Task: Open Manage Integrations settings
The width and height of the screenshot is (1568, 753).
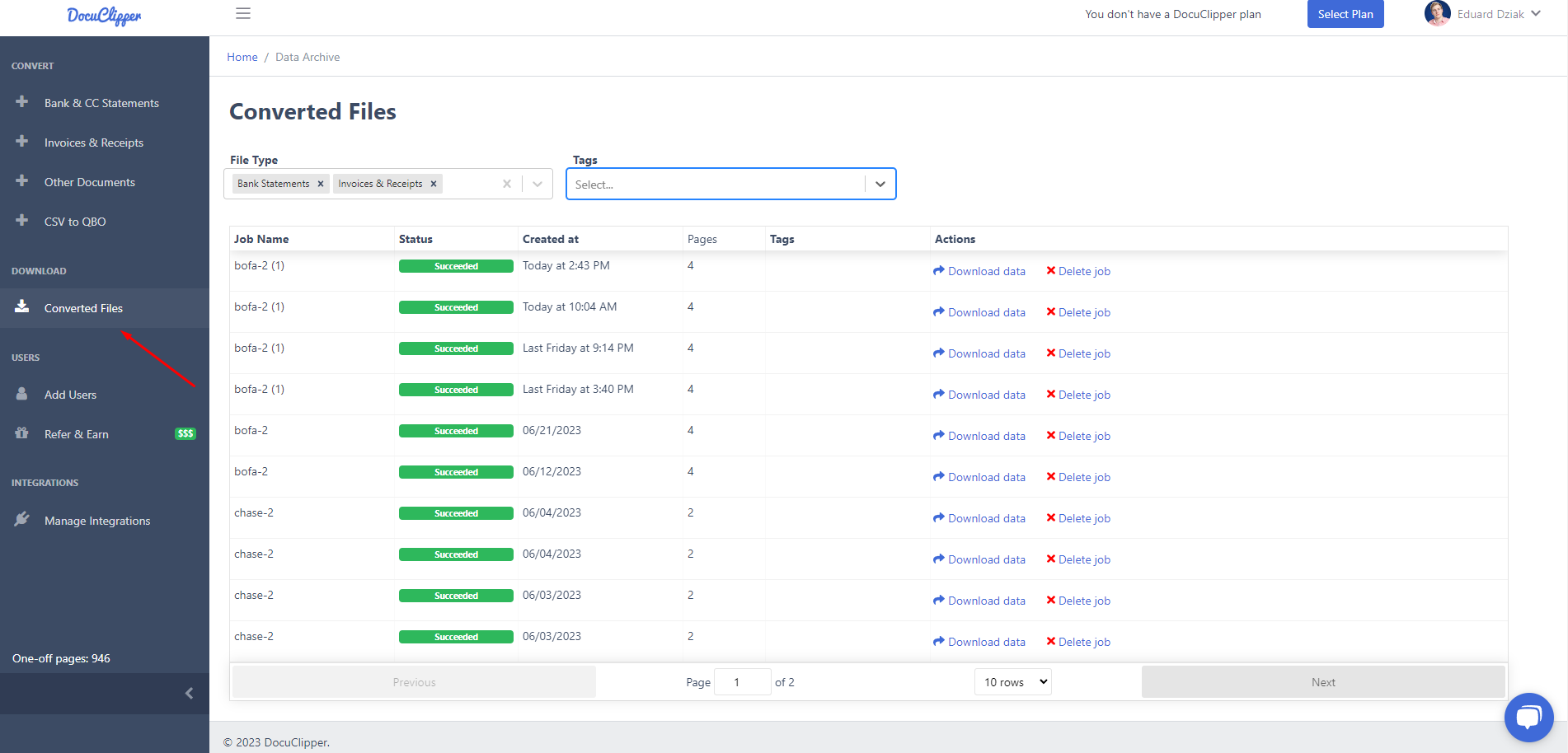Action: coord(97,520)
